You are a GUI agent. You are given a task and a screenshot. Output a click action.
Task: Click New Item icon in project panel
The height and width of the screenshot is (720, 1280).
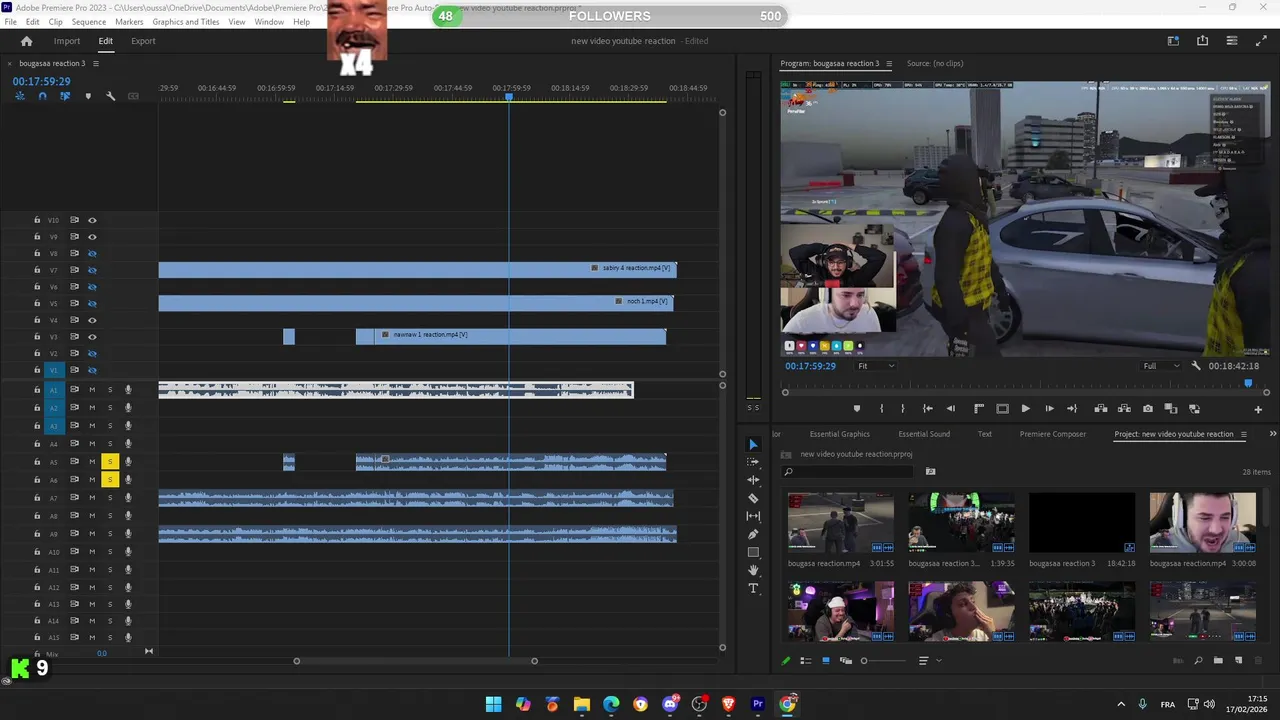(1238, 661)
